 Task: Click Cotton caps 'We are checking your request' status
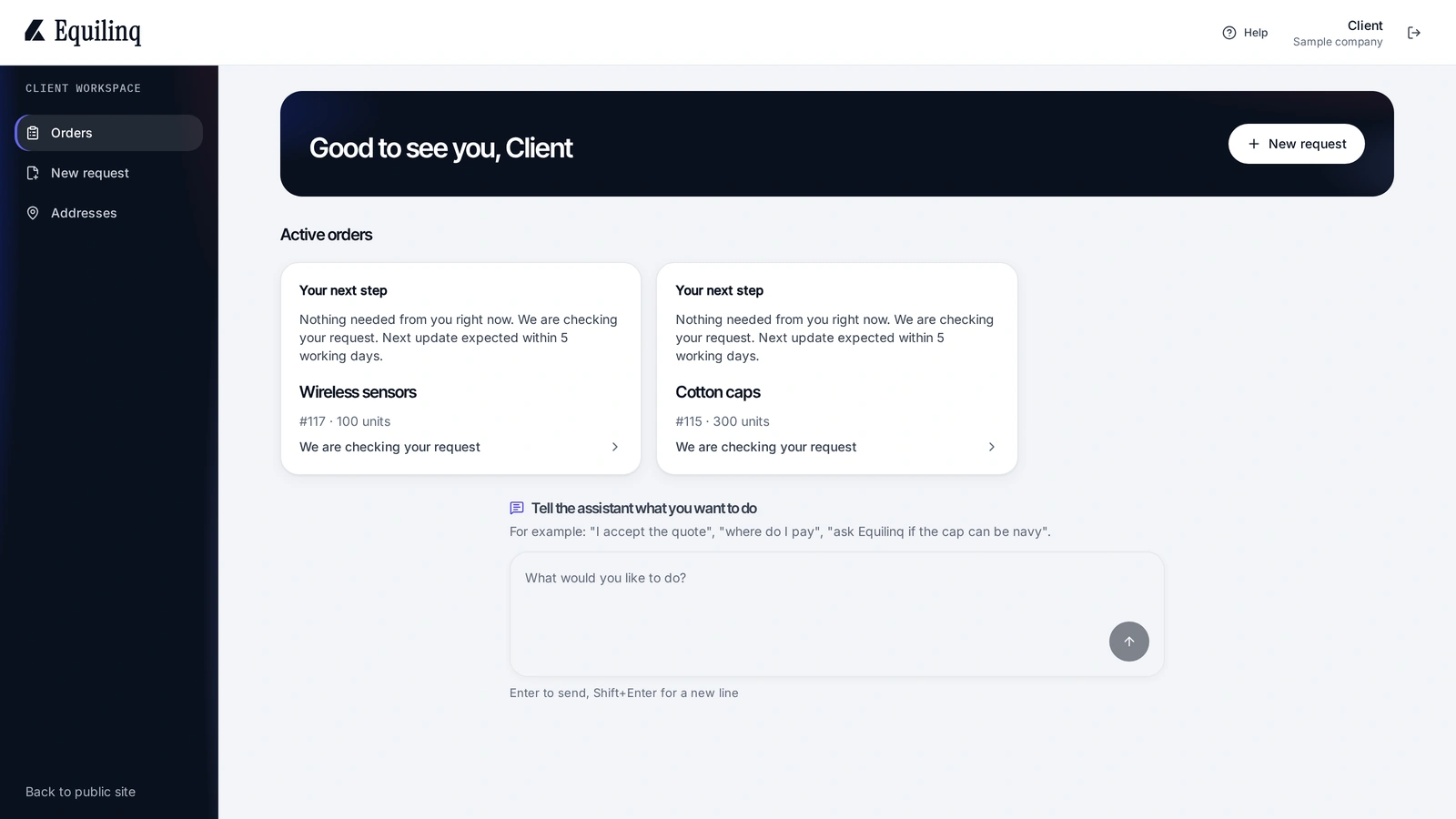(766, 447)
